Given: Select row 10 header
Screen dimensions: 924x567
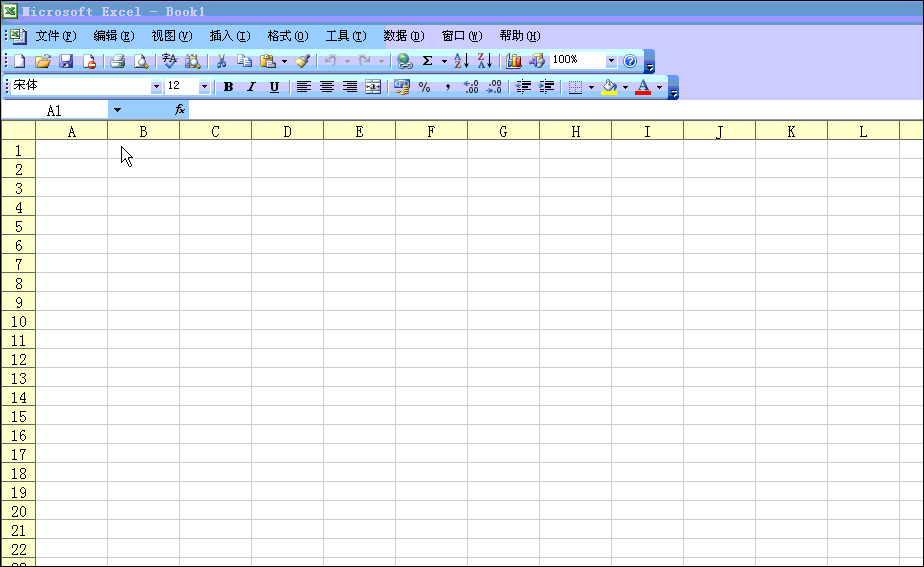Looking at the screenshot, I should pos(18,321).
